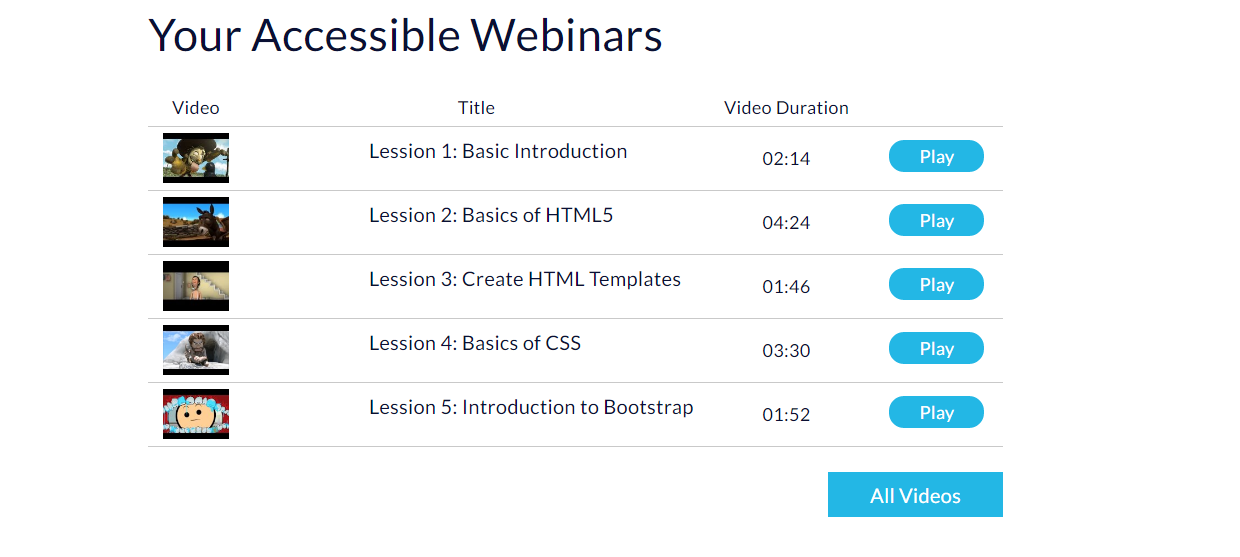
Task: Select the Lession 4: Basics of CSS title
Action: 475,343
